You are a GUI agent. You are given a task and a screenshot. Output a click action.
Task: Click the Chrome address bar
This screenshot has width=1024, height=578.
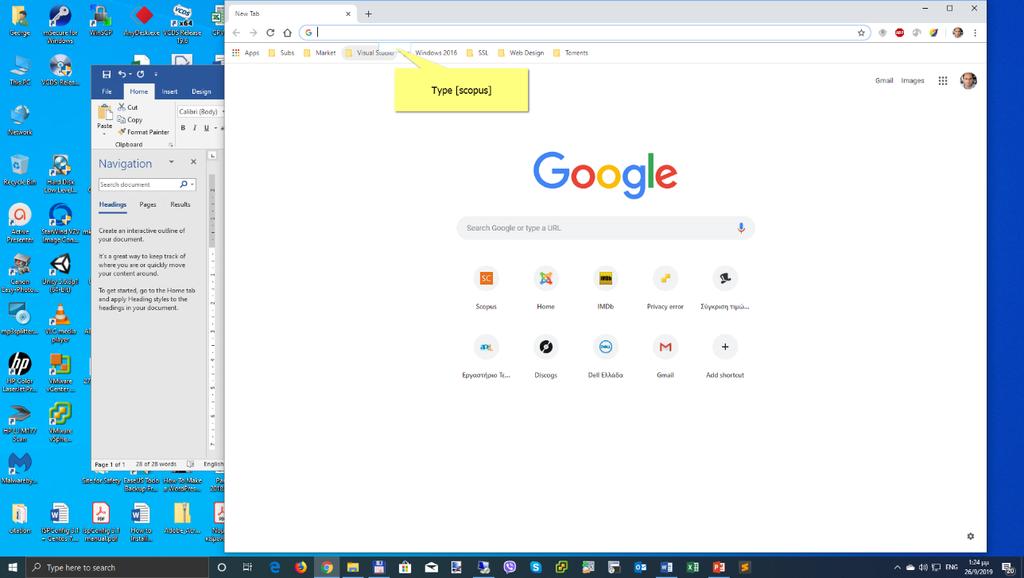tap(584, 33)
